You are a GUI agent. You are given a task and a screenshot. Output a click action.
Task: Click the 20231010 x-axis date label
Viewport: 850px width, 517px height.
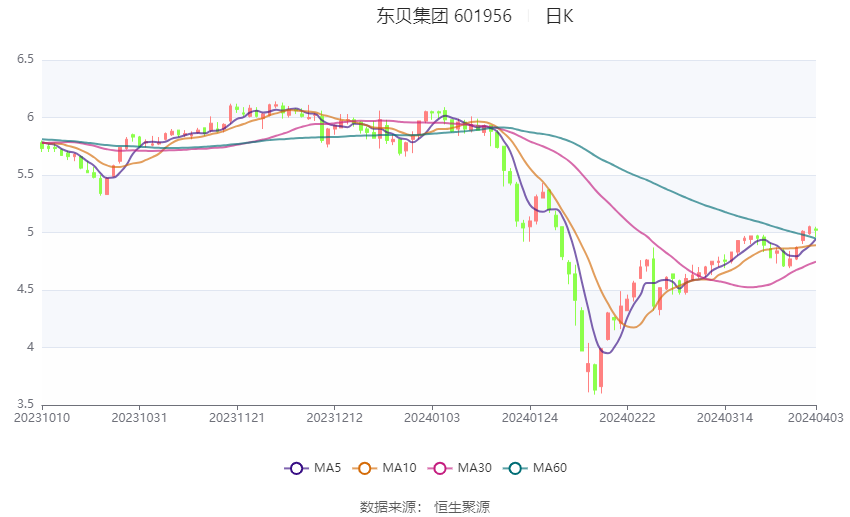[42, 416]
